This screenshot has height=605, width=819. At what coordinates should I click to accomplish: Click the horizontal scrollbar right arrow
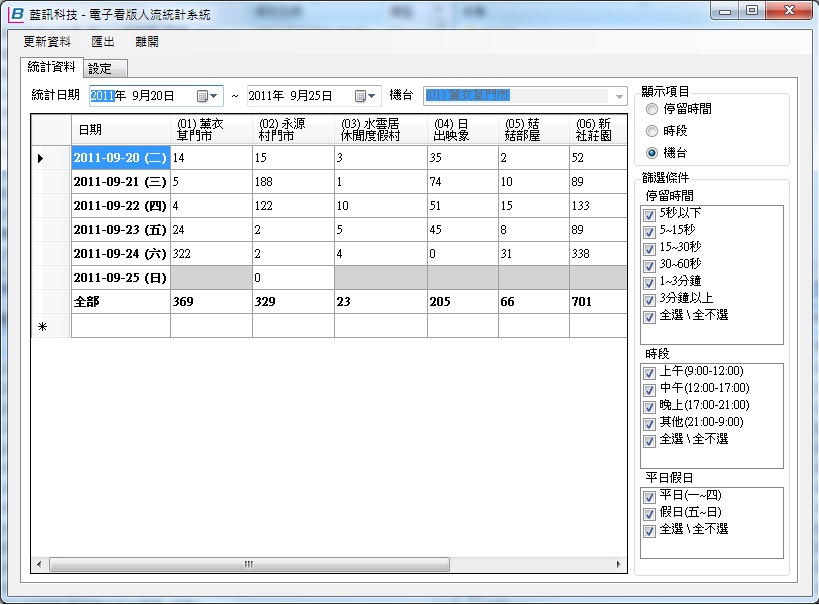[619, 564]
